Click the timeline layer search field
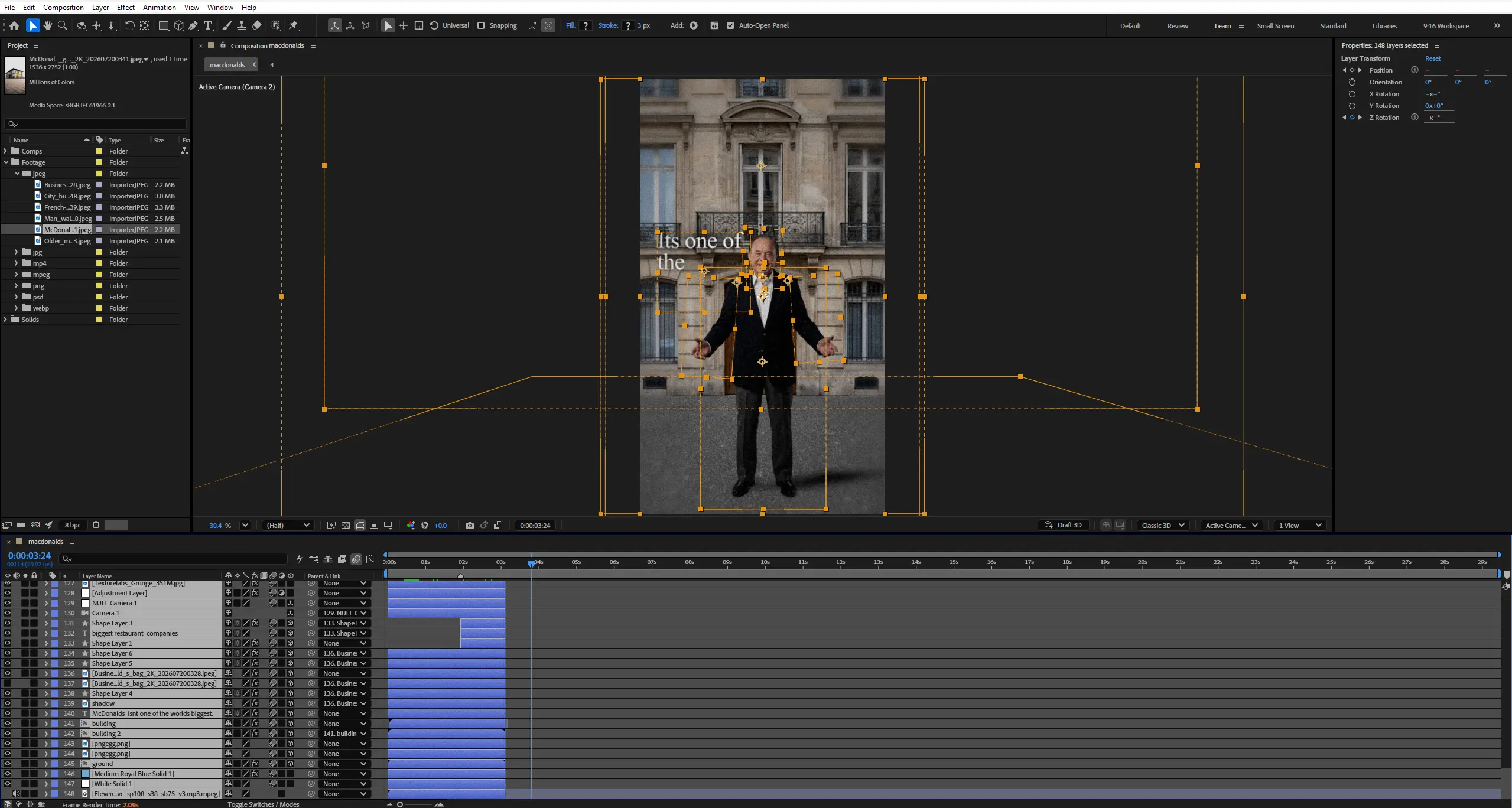The image size is (1512, 808). [x=173, y=559]
